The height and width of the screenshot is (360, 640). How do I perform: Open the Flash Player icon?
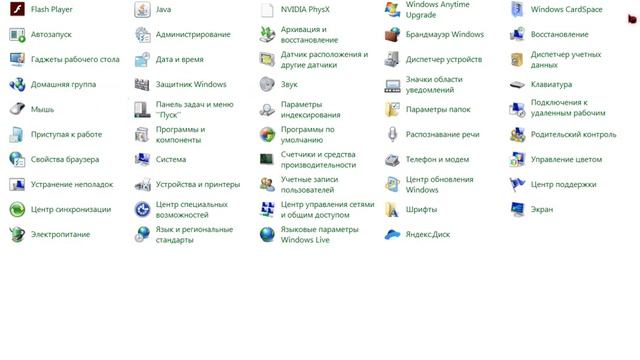click(17, 9)
